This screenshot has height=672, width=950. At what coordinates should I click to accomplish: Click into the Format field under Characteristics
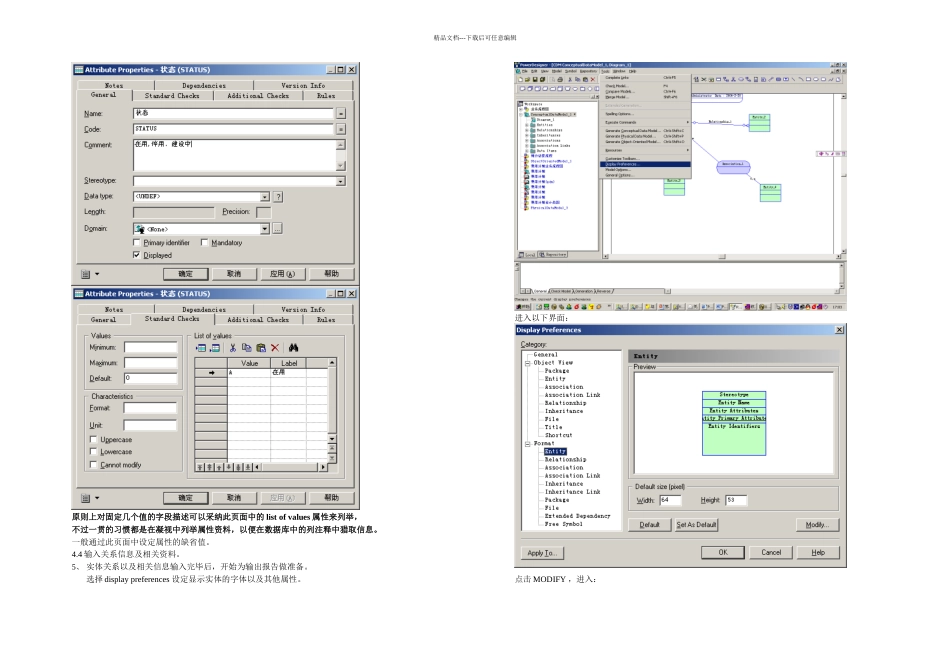150,408
